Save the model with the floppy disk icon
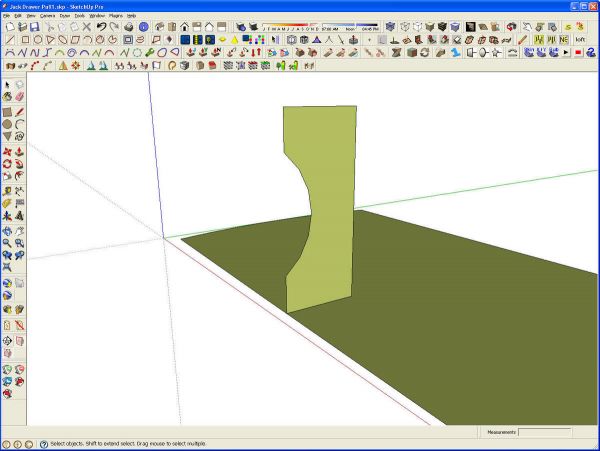This screenshot has width=600, height=451. click(x=35, y=27)
